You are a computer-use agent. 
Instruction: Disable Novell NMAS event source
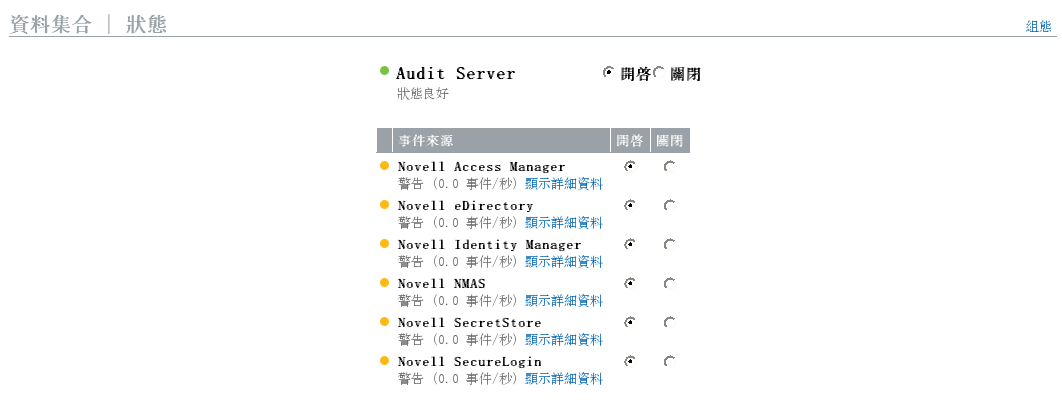pyautogui.click(x=669, y=284)
